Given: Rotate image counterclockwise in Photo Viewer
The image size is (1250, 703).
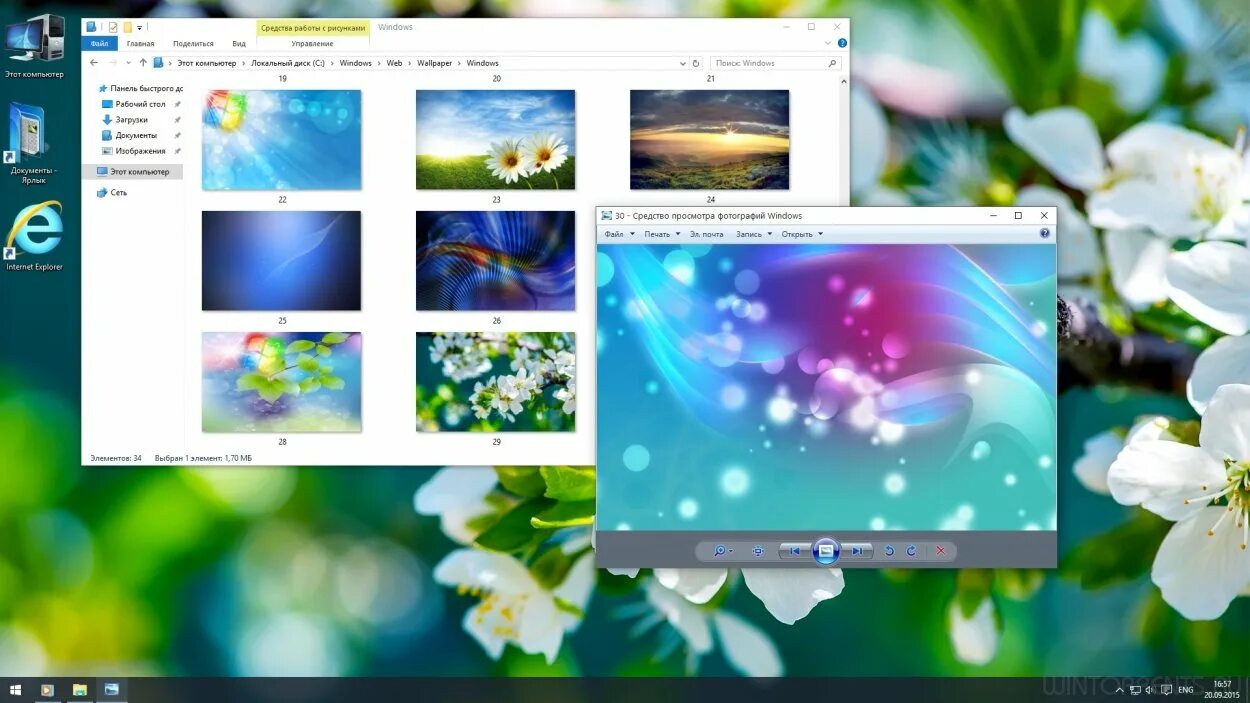Looking at the screenshot, I should tap(889, 551).
